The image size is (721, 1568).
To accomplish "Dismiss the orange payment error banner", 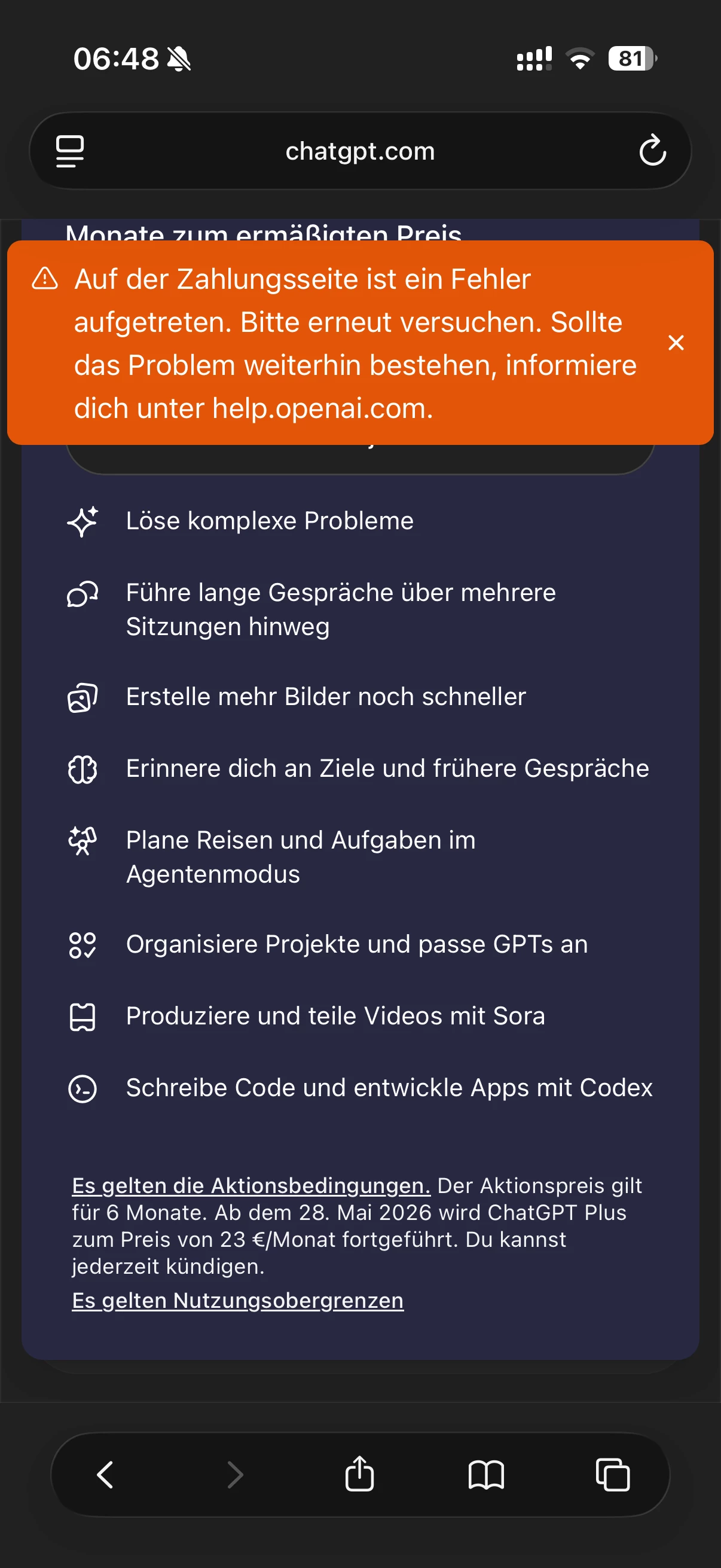I will (676, 343).
